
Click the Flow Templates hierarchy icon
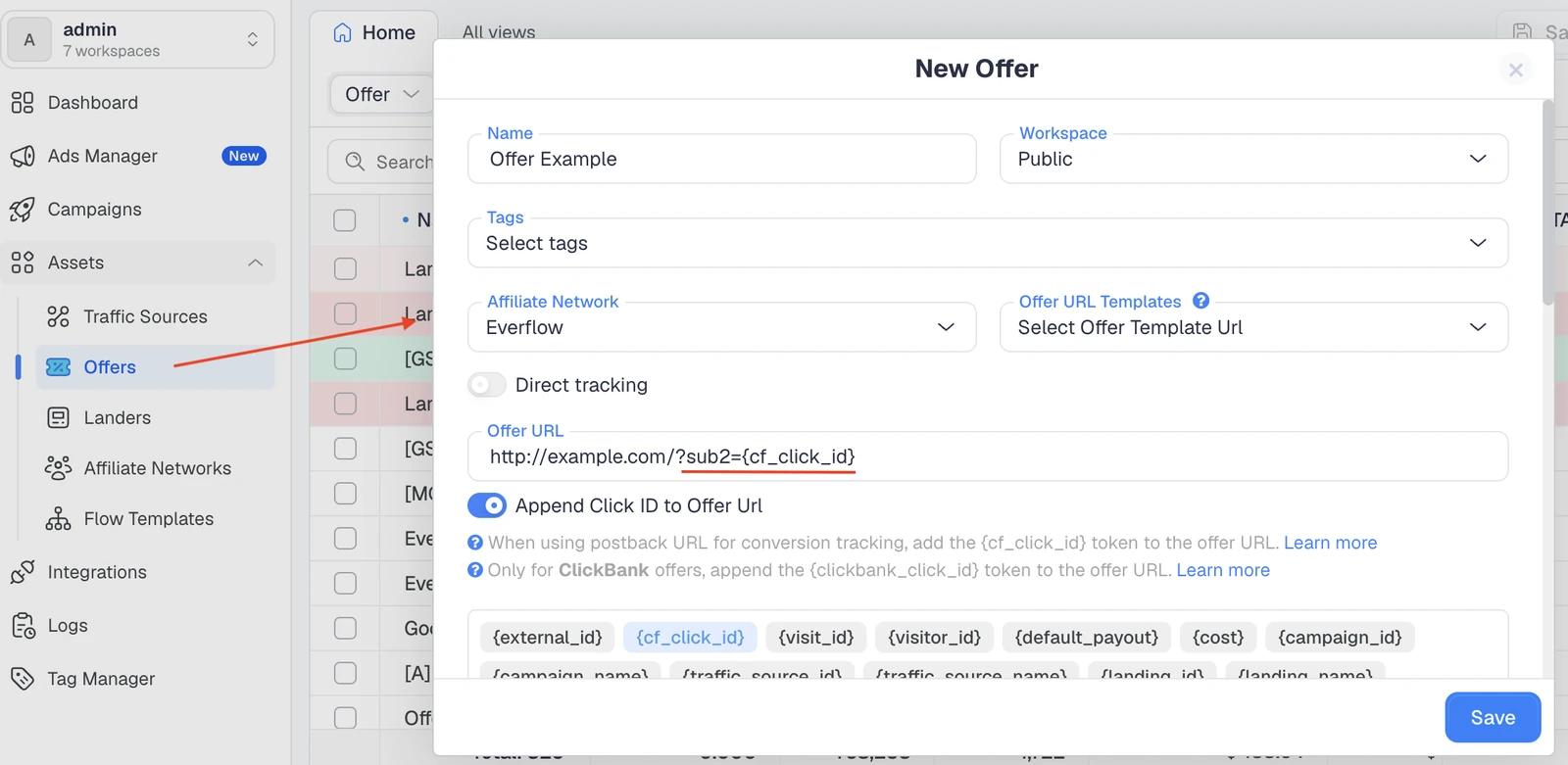pos(58,518)
